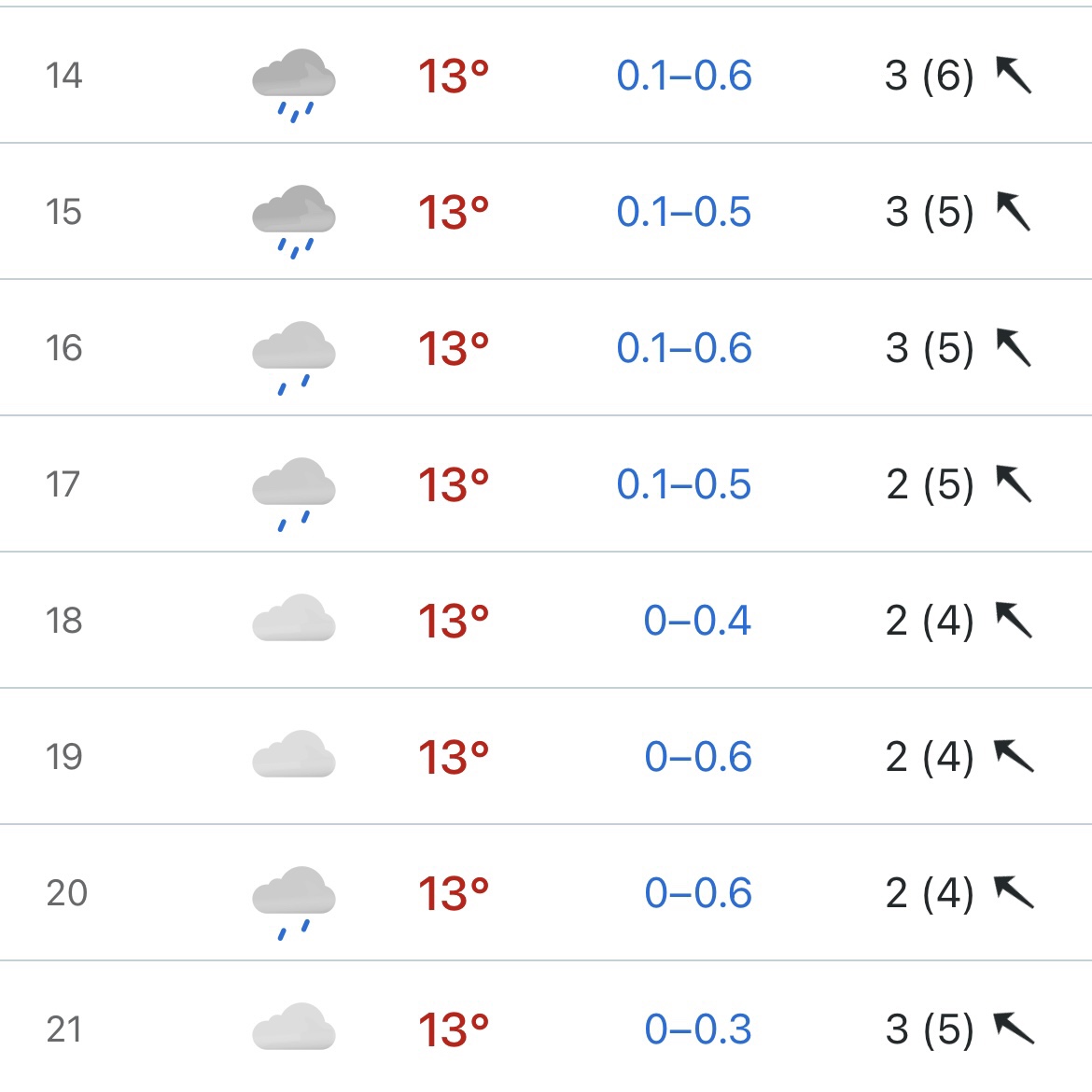
Task: Click the rain cloud icon for hour 15
Action: tap(294, 221)
